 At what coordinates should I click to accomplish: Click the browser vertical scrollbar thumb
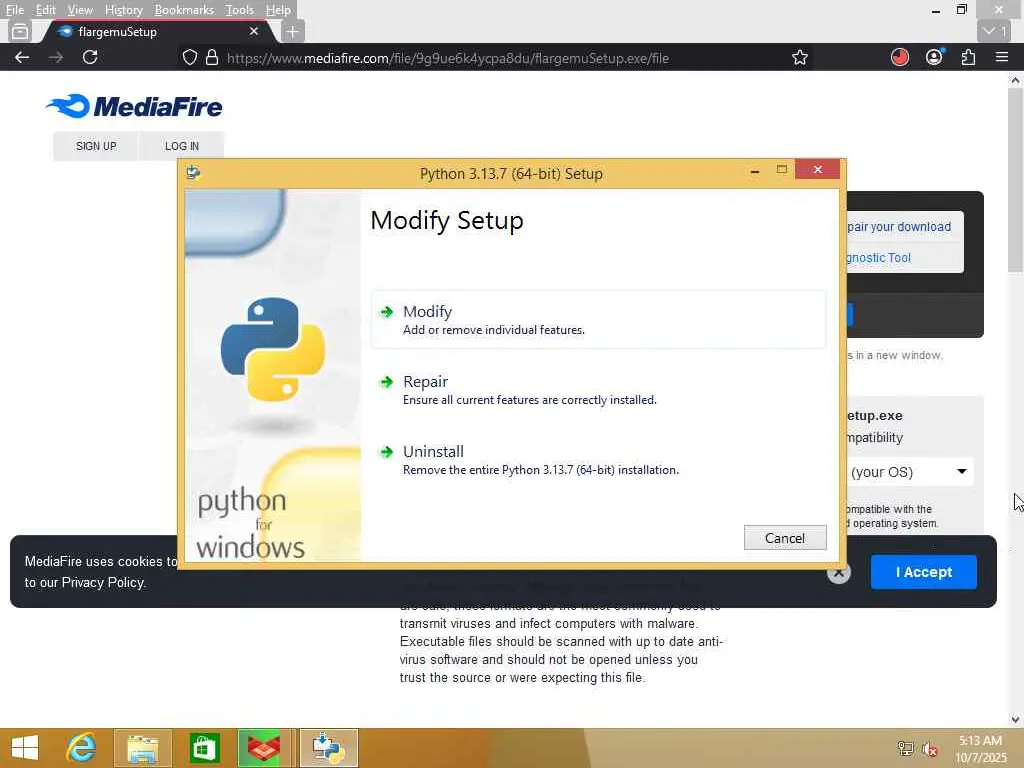click(1015, 180)
